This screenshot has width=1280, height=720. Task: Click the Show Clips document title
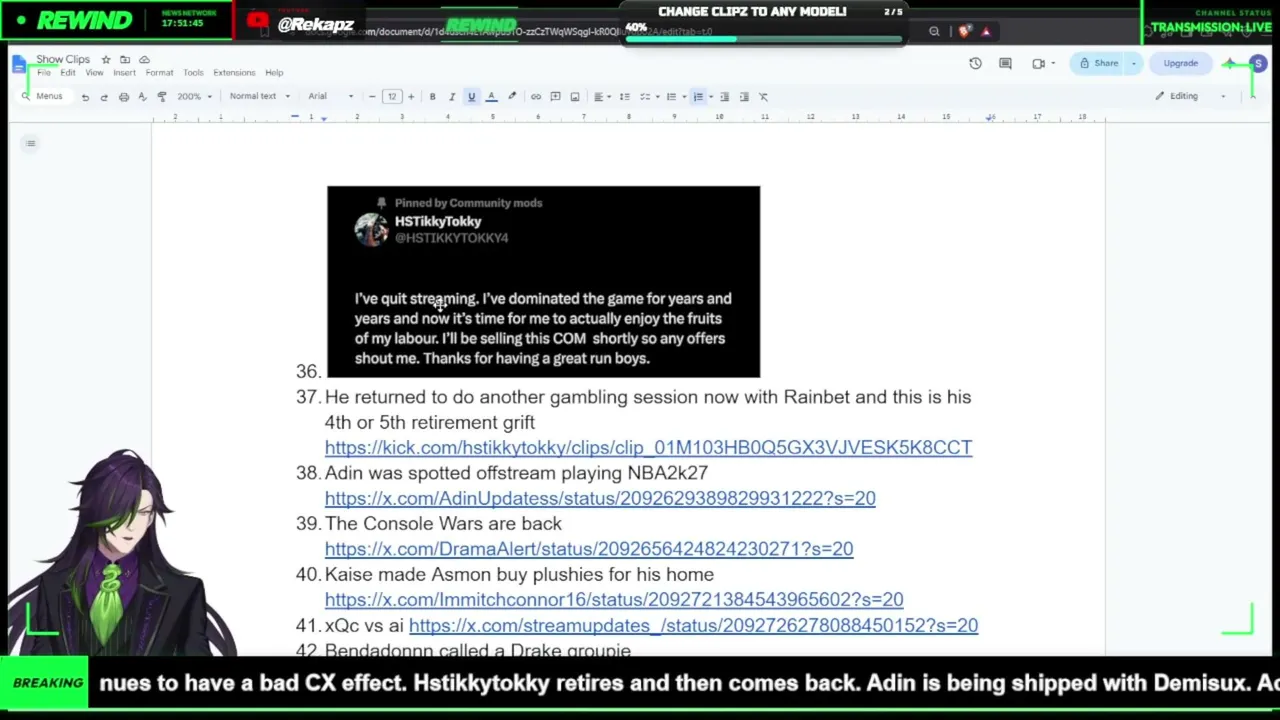click(x=63, y=60)
